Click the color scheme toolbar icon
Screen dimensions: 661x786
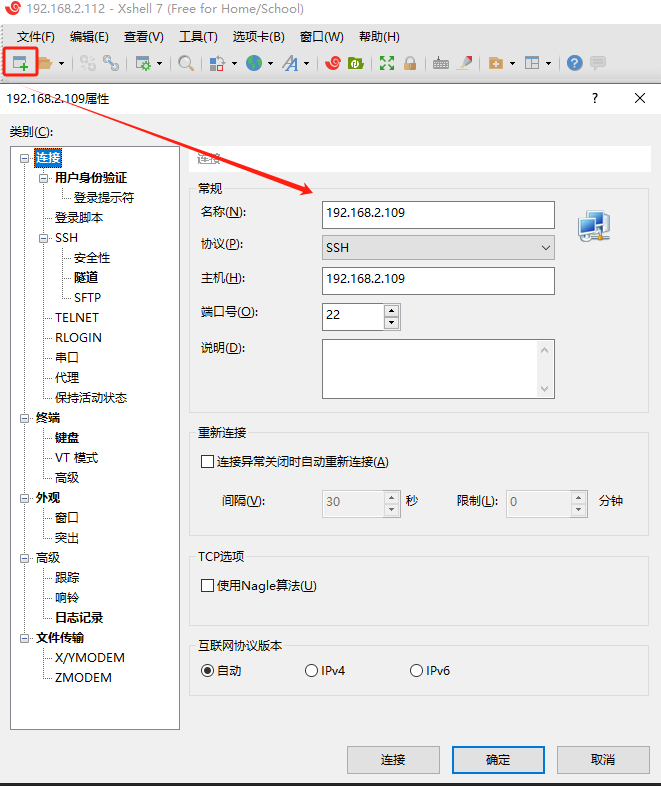coord(216,63)
